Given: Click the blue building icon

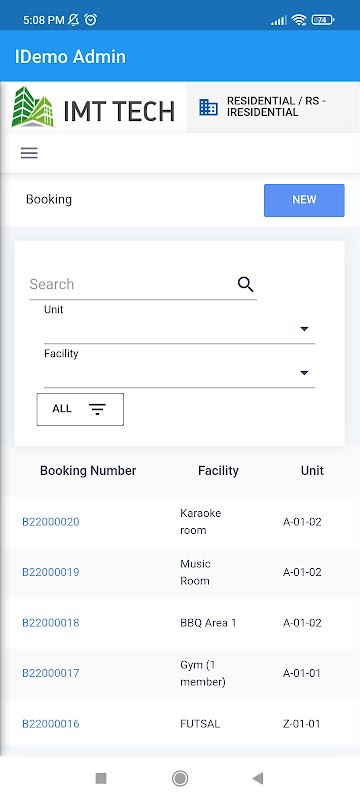Looking at the screenshot, I should click(208, 107).
